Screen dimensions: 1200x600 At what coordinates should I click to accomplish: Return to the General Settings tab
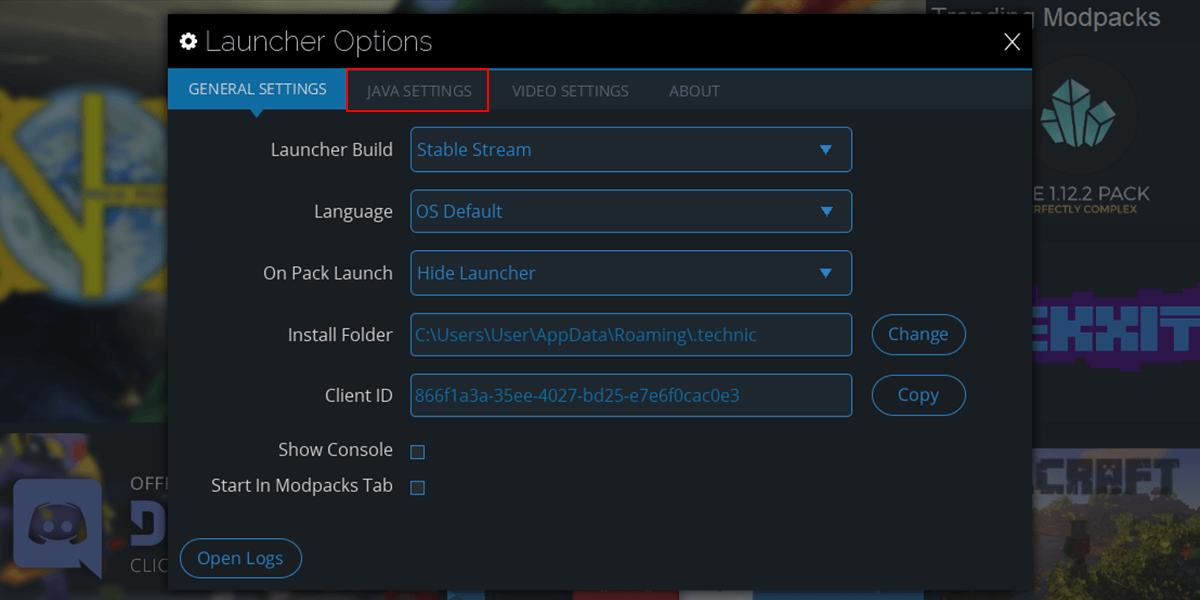pos(256,89)
